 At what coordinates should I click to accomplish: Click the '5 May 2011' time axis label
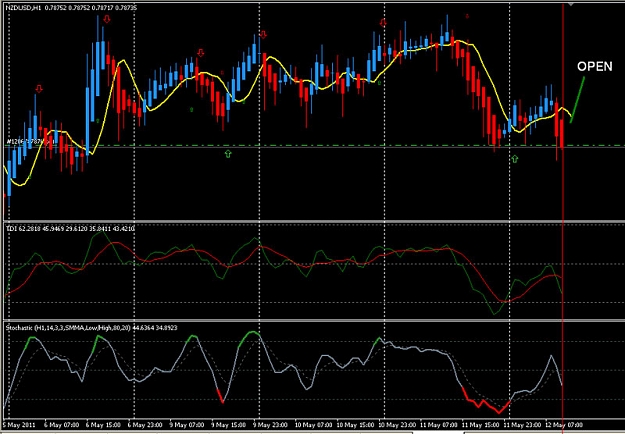pyautogui.click(x=20, y=424)
